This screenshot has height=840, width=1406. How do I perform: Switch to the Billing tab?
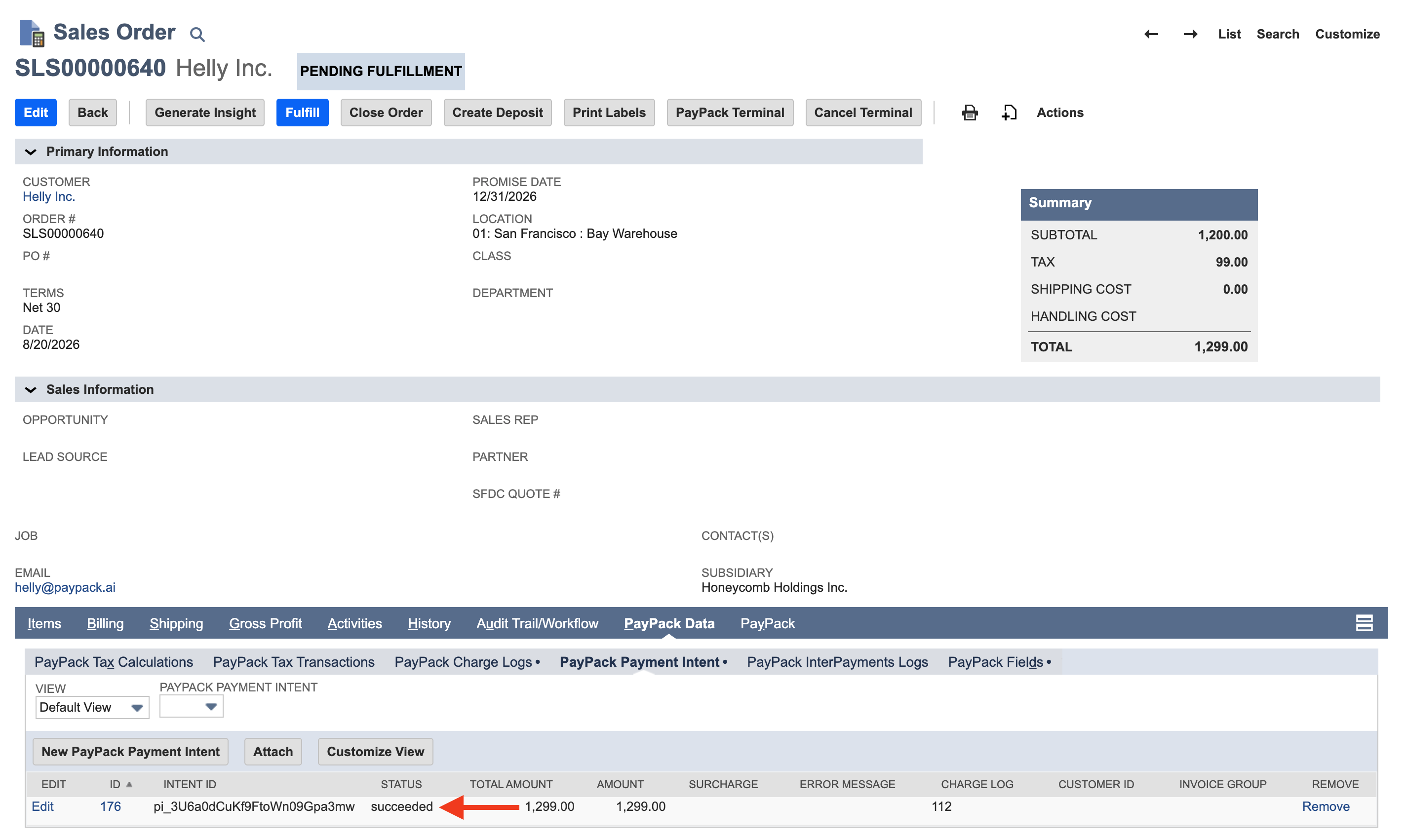pos(105,623)
